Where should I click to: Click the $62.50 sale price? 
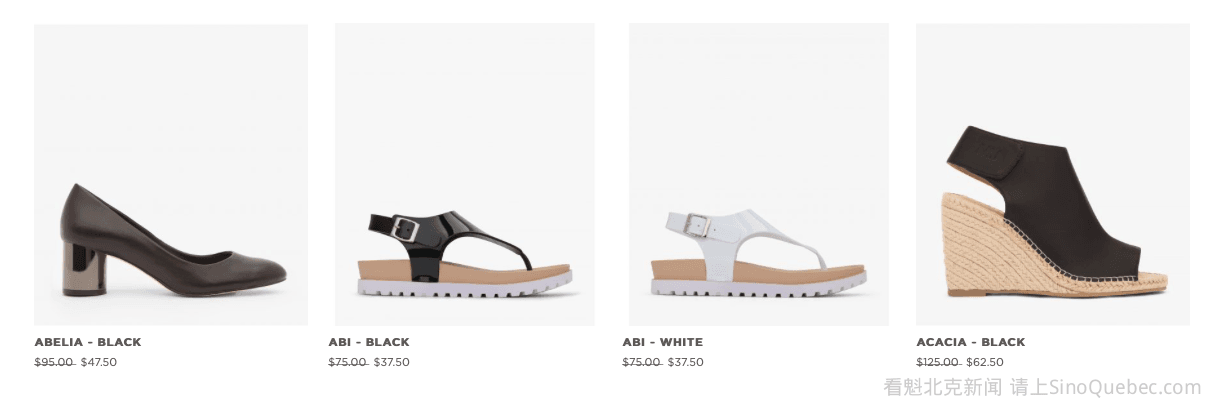pos(985,362)
